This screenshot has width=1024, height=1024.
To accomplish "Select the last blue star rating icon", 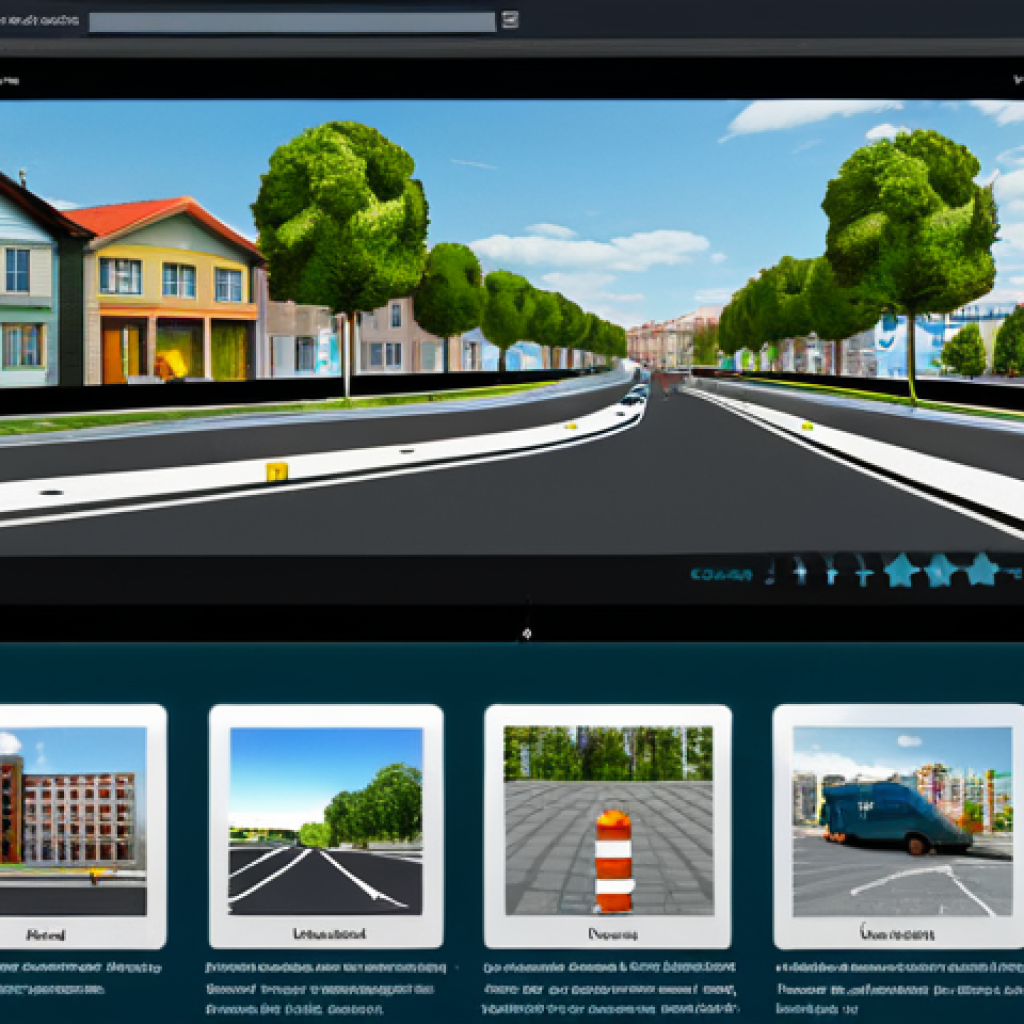I will [x=982, y=569].
